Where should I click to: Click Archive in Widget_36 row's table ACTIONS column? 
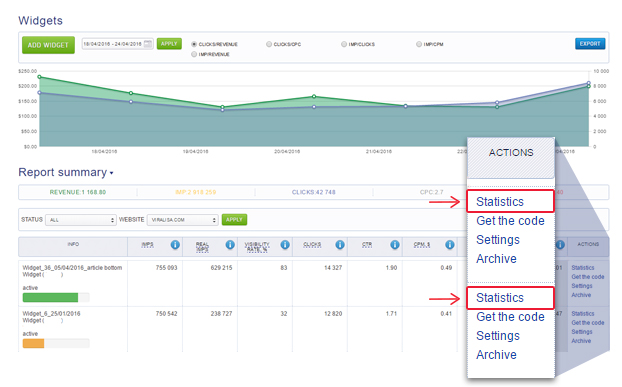click(x=581, y=295)
